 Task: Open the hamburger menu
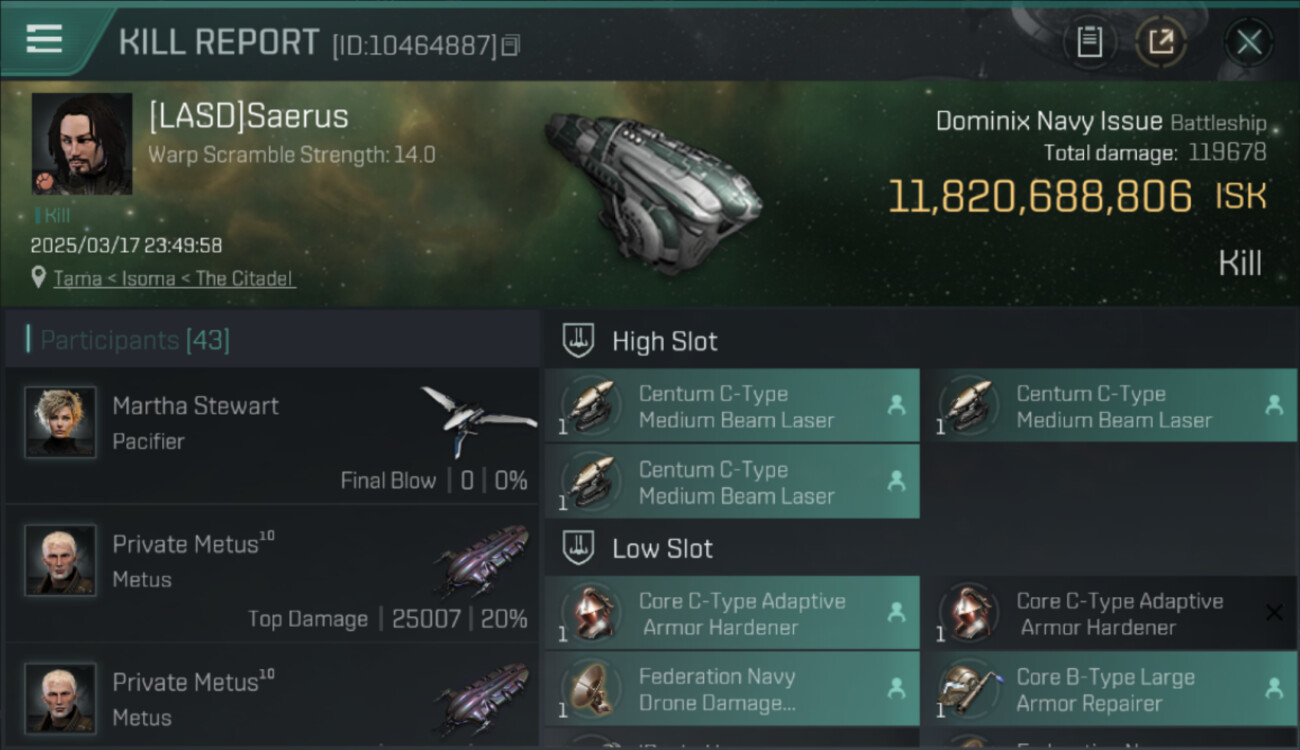pos(45,40)
